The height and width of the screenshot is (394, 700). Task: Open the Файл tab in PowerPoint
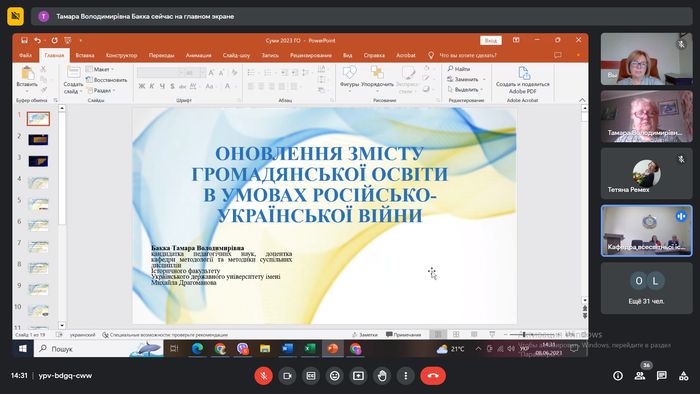click(25, 55)
